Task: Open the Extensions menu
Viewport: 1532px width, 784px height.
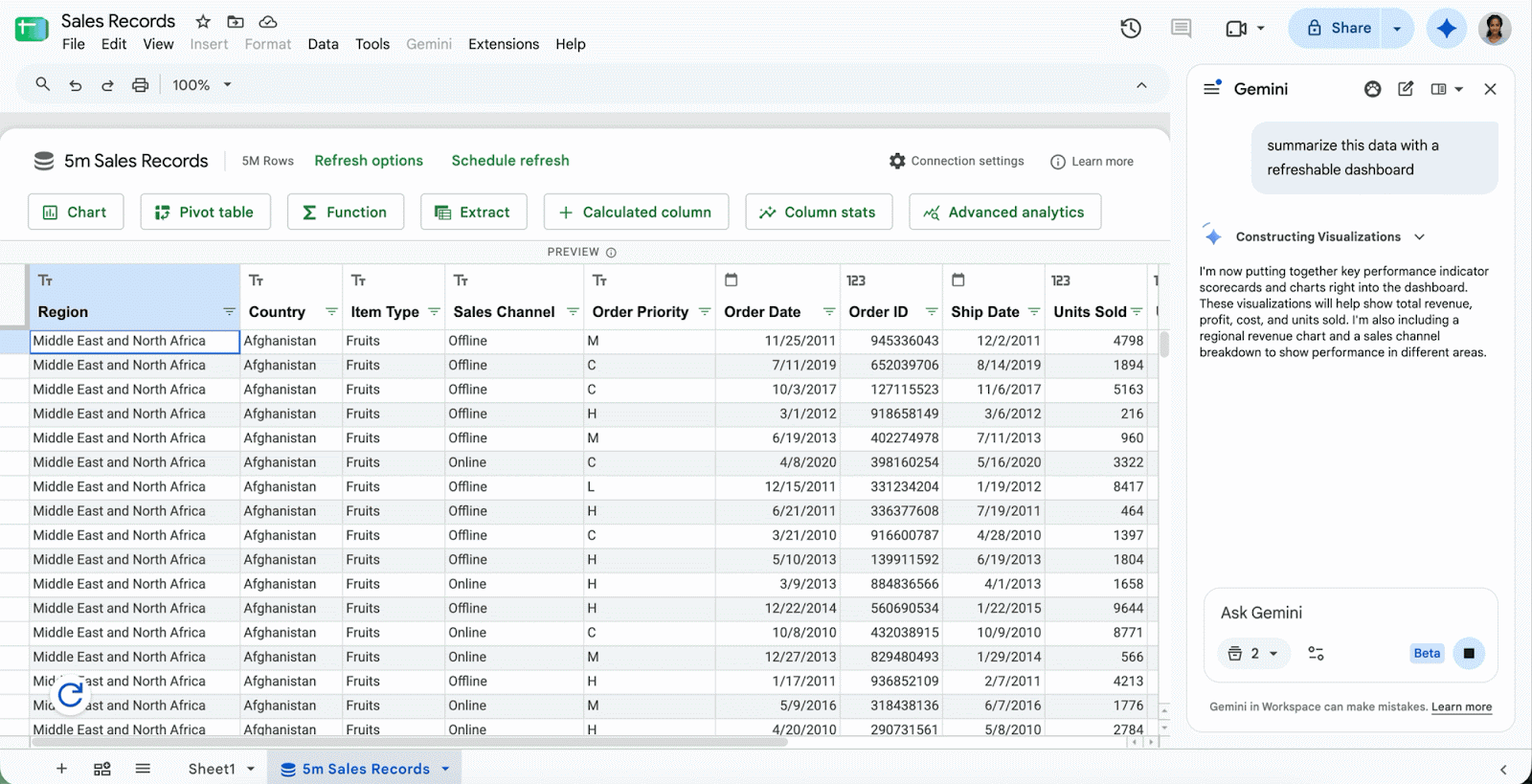Action: (504, 44)
